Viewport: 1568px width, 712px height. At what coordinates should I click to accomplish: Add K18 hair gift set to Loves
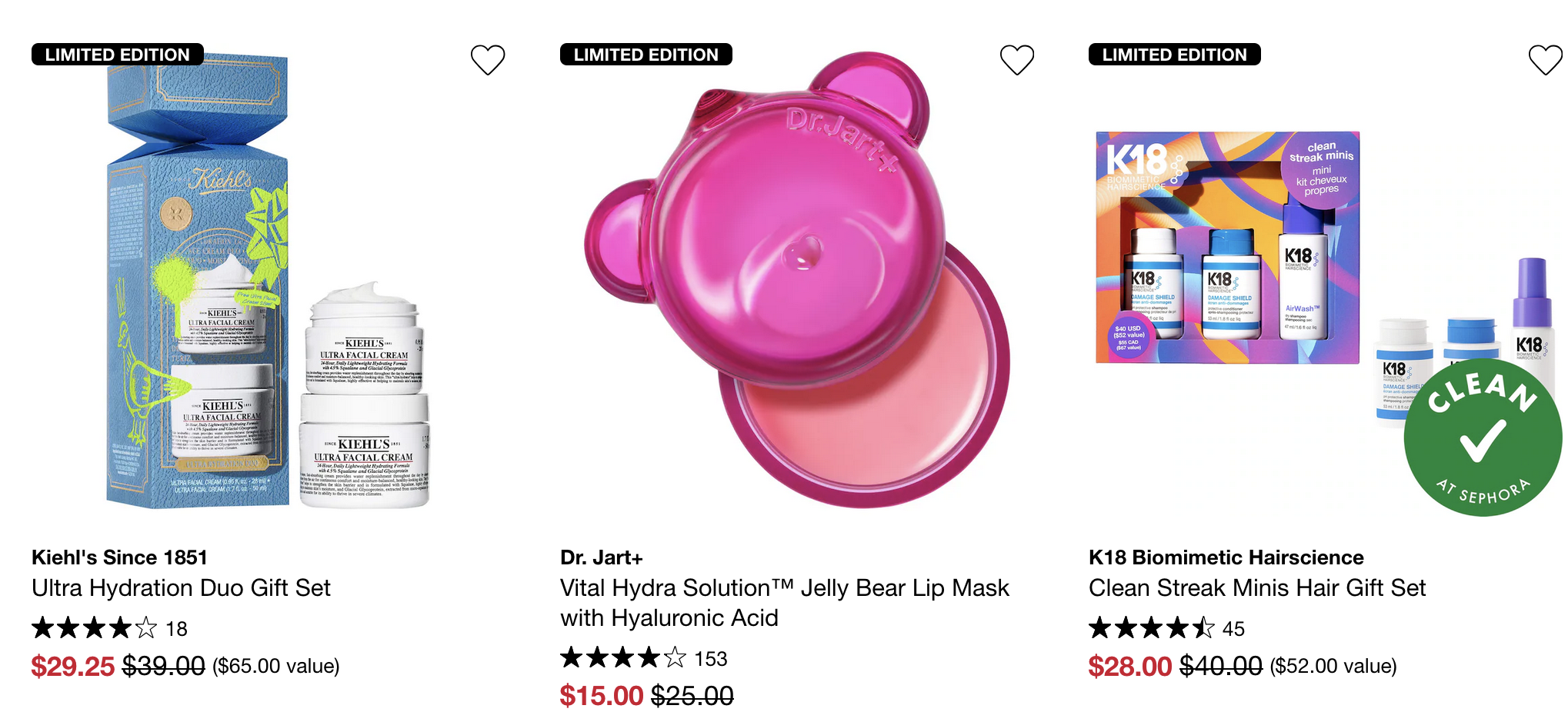point(1545,59)
